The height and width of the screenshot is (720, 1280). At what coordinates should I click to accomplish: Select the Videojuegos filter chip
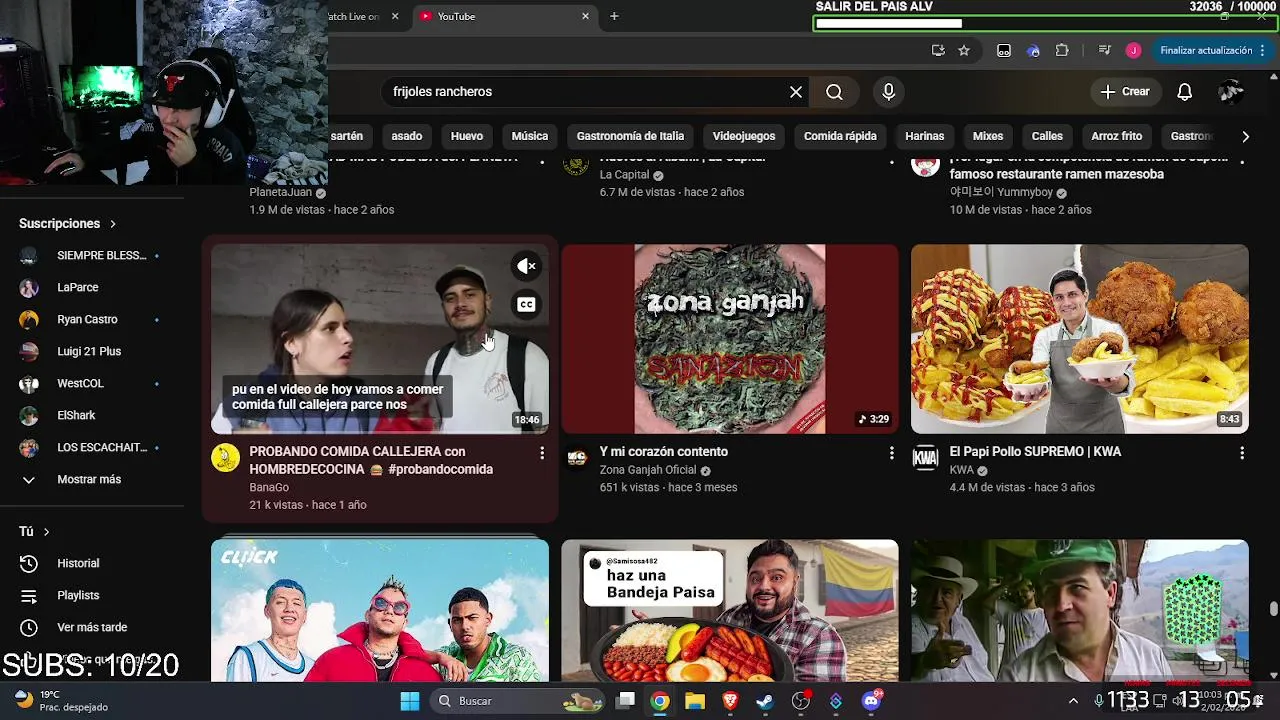click(x=744, y=136)
